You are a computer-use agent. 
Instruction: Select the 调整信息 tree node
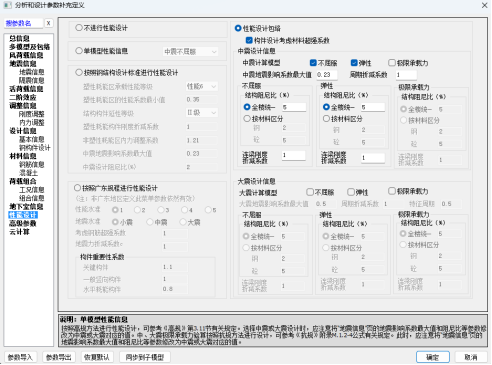pyautogui.click(x=23, y=106)
